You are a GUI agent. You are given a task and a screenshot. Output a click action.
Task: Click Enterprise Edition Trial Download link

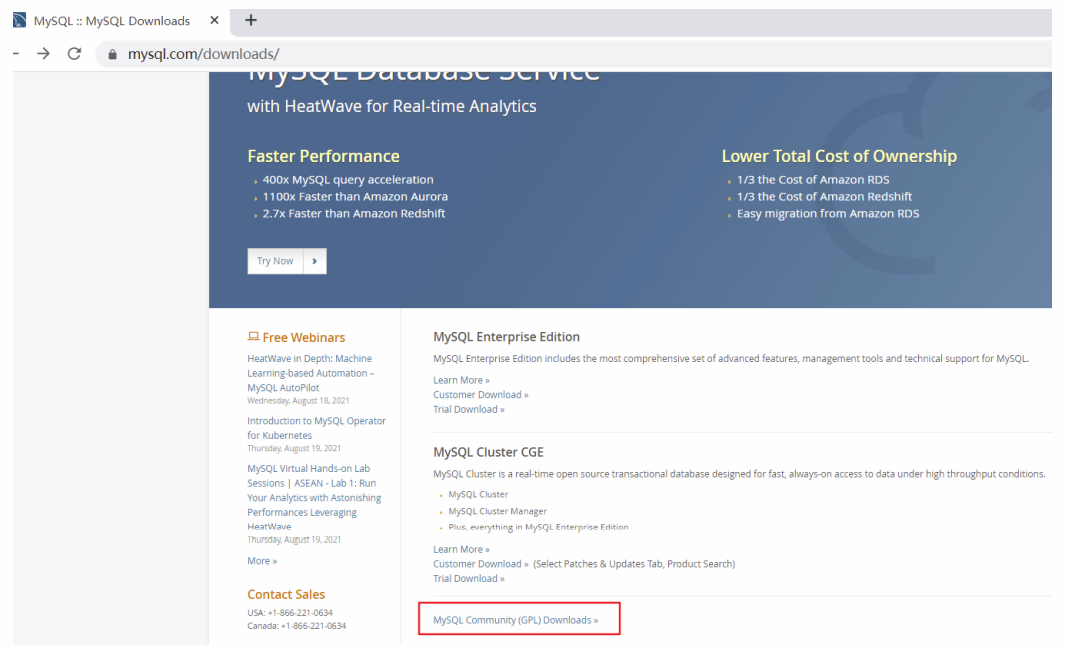[x=469, y=409]
